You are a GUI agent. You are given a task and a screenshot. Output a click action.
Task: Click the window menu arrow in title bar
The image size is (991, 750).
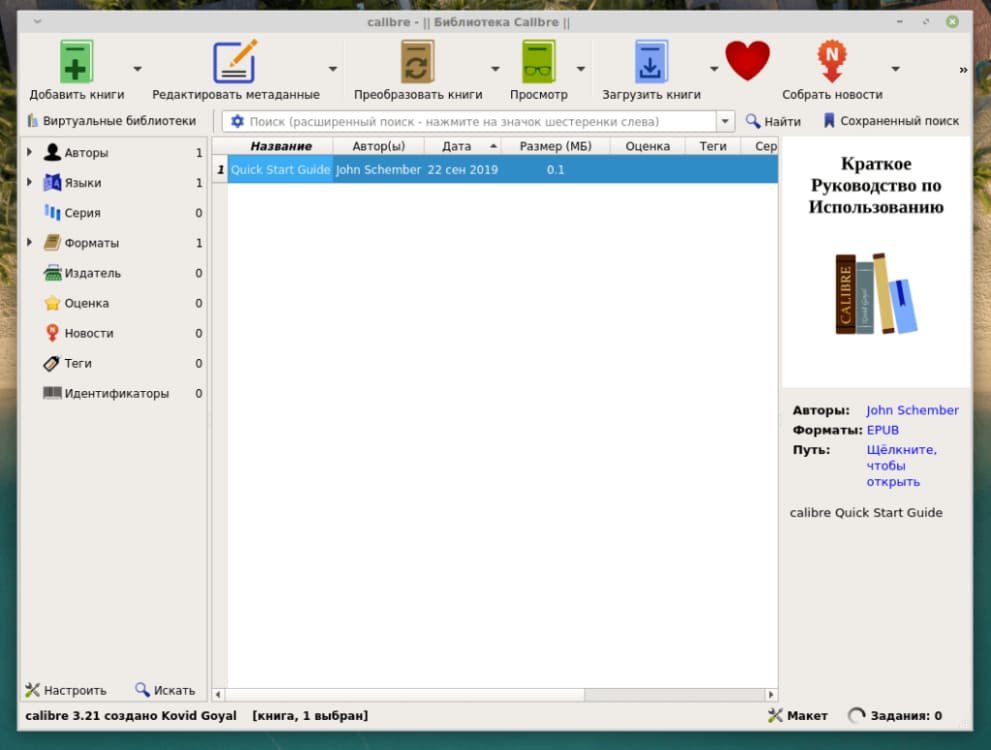point(37,21)
